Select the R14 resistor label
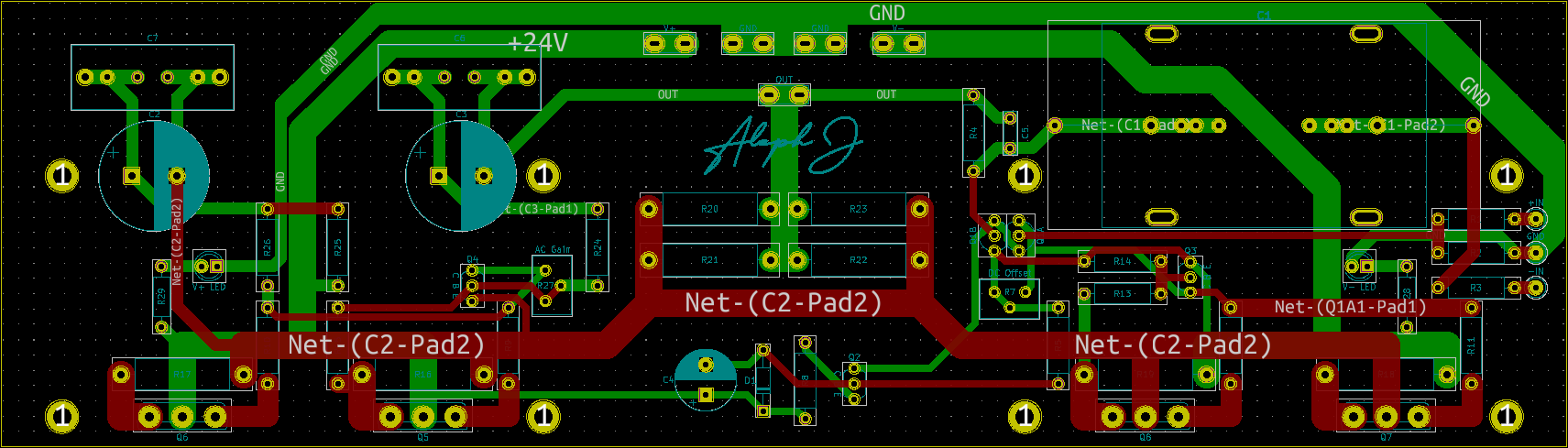The height and width of the screenshot is (448, 1568). (x=1122, y=262)
